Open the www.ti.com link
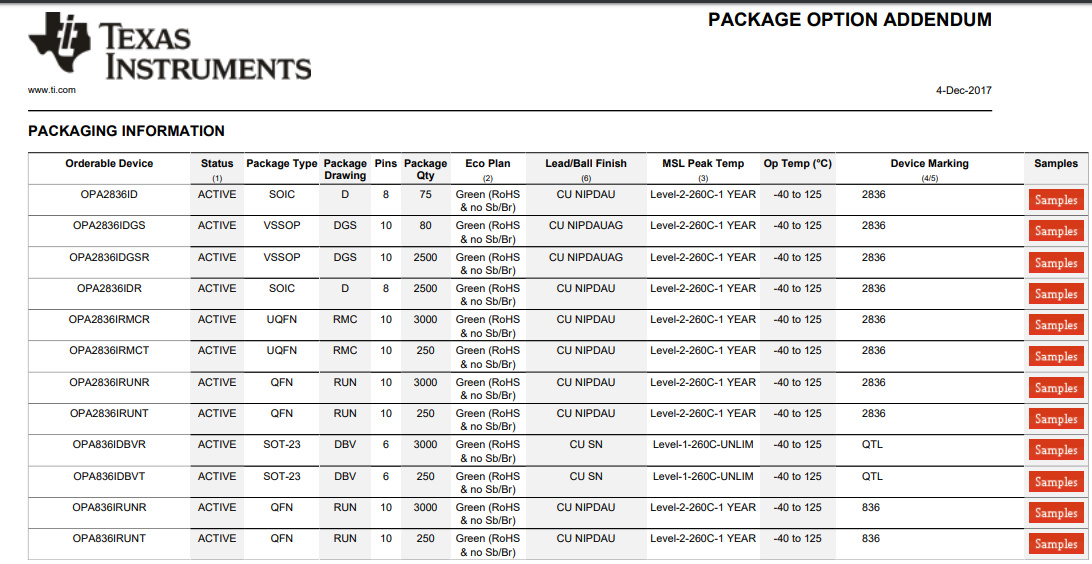 (x=52, y=90)
